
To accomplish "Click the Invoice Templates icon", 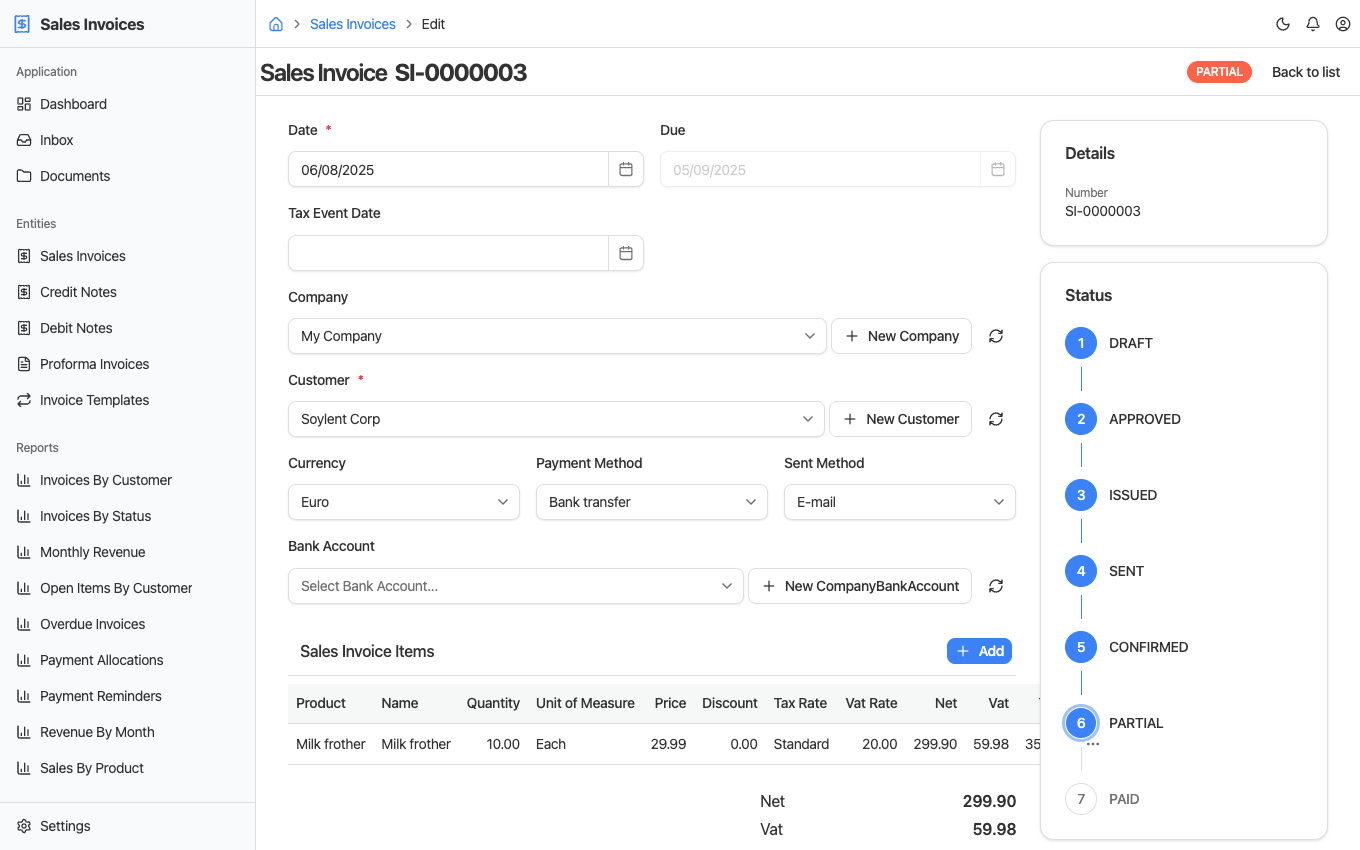I will 24,400.
